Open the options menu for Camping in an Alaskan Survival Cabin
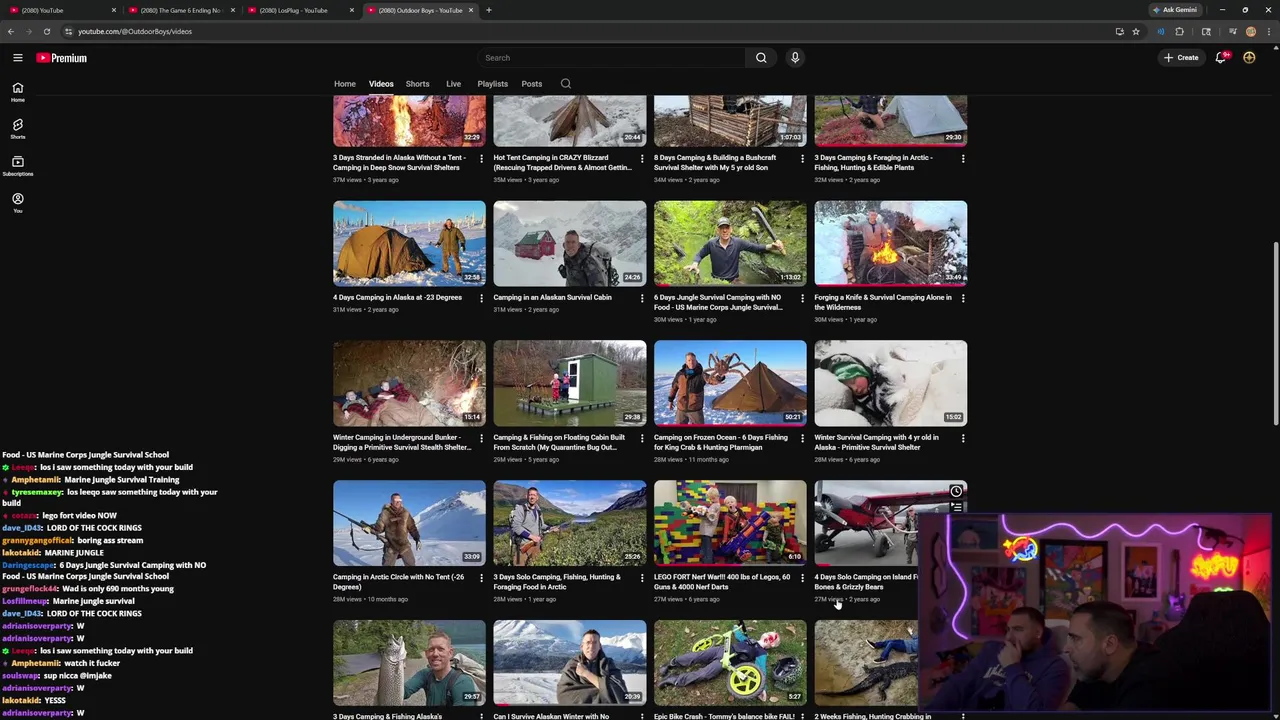 (642, 298)
